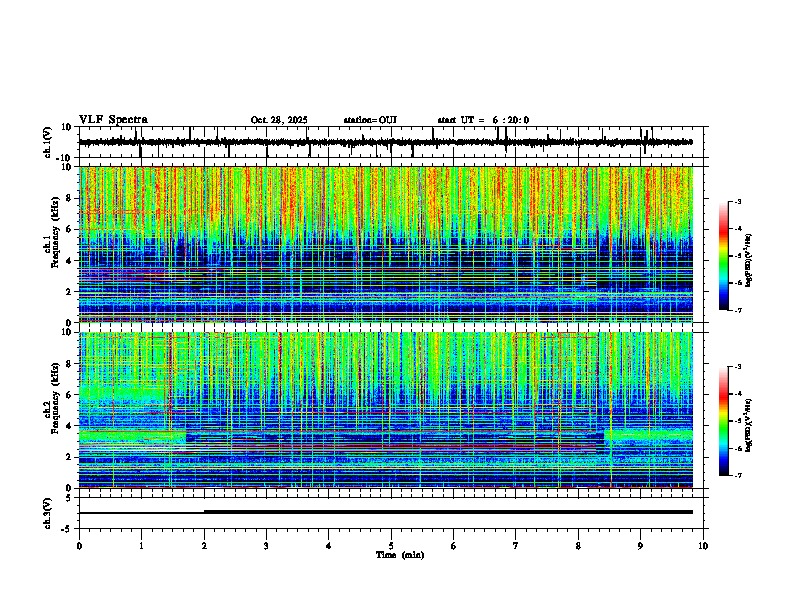Screen dimensions: 792x612
Task: Click the "3" tick on the Time axis
Action: coord(266,546)
